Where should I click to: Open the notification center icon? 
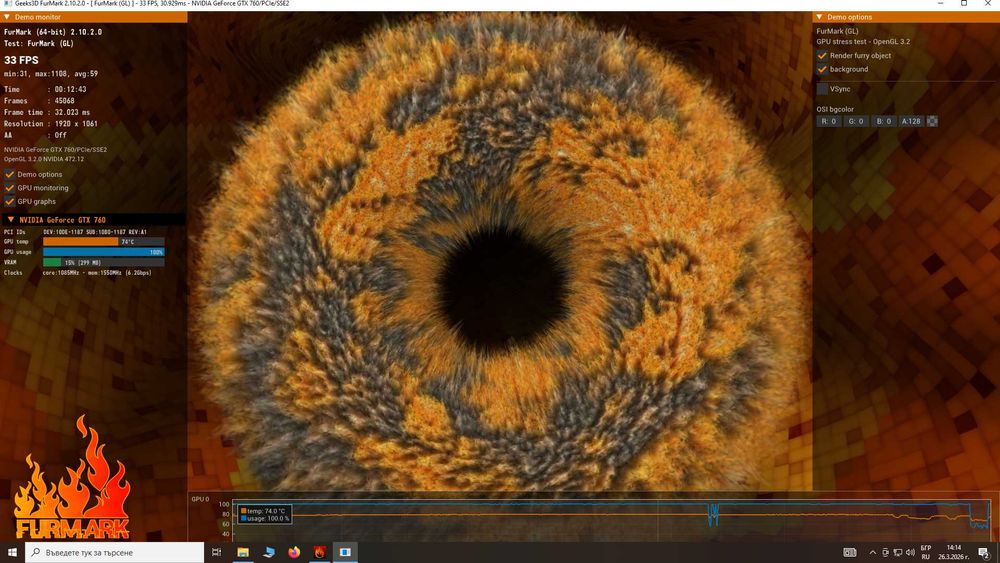pos(984,552)
